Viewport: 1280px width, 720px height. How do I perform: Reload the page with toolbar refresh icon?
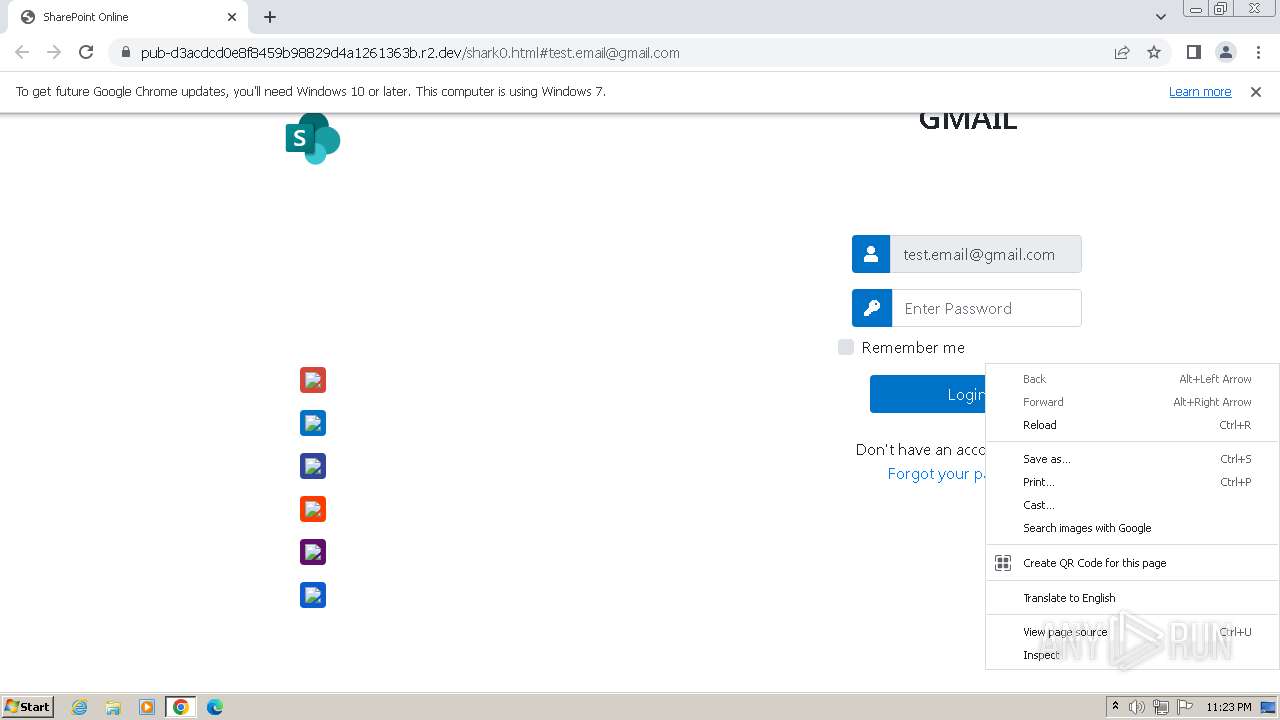pos(86,53)
